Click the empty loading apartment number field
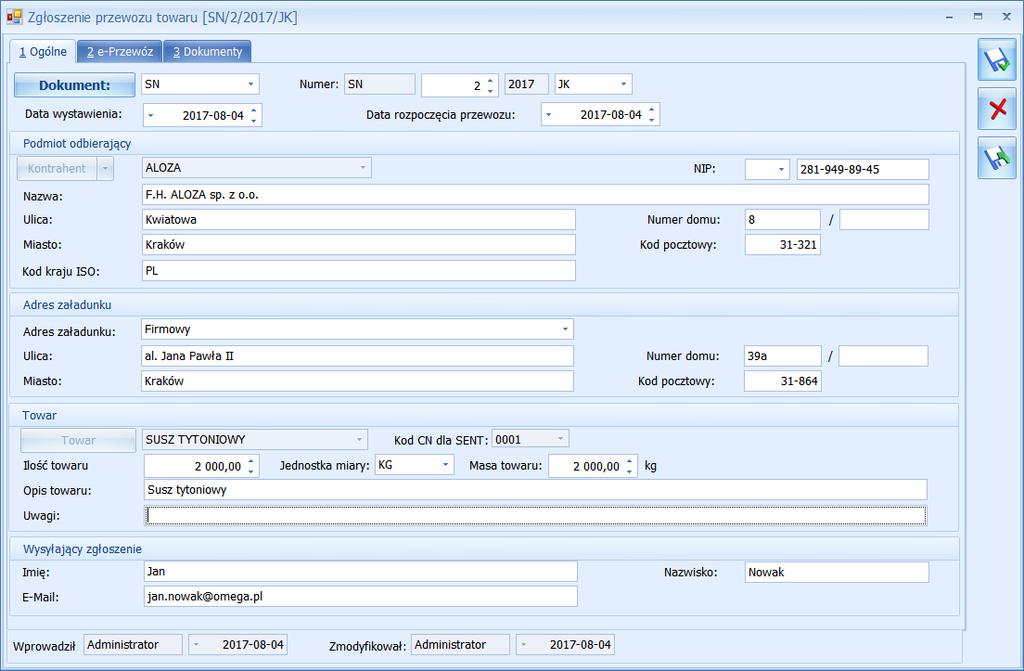 (883, 356)
